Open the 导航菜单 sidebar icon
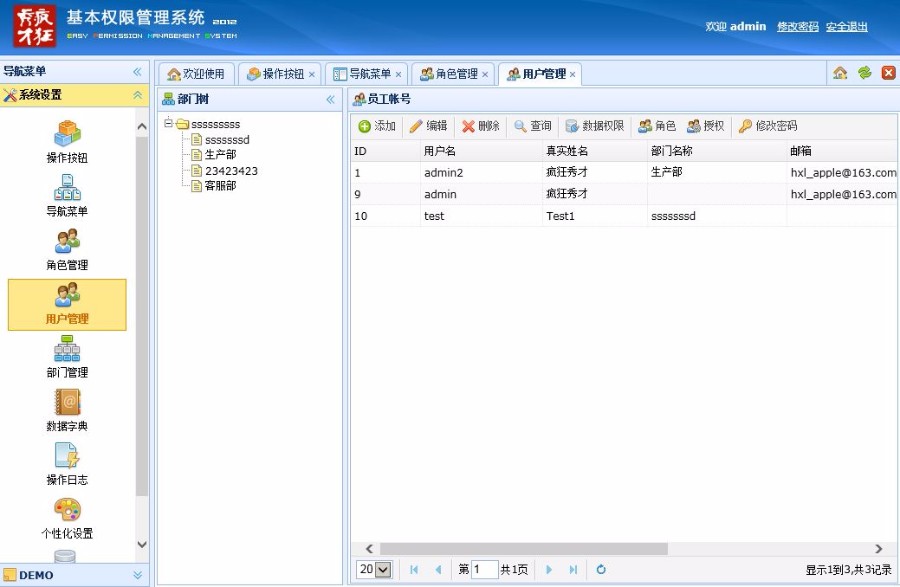Screen dimensions: 900x587 tap(67, 196)
